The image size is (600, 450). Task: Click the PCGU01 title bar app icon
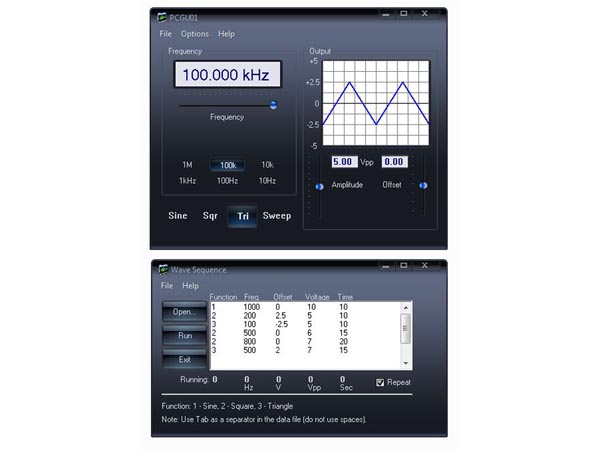[x=162, y=15]
